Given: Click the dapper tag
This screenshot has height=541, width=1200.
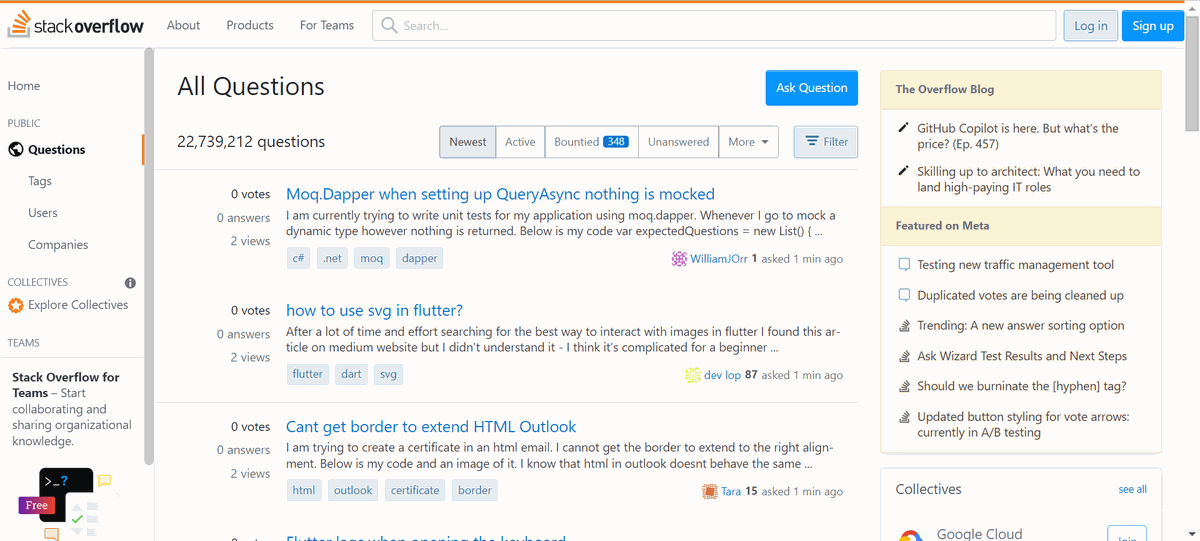Looking at the screenshot, I should click(x=420, y=258).
